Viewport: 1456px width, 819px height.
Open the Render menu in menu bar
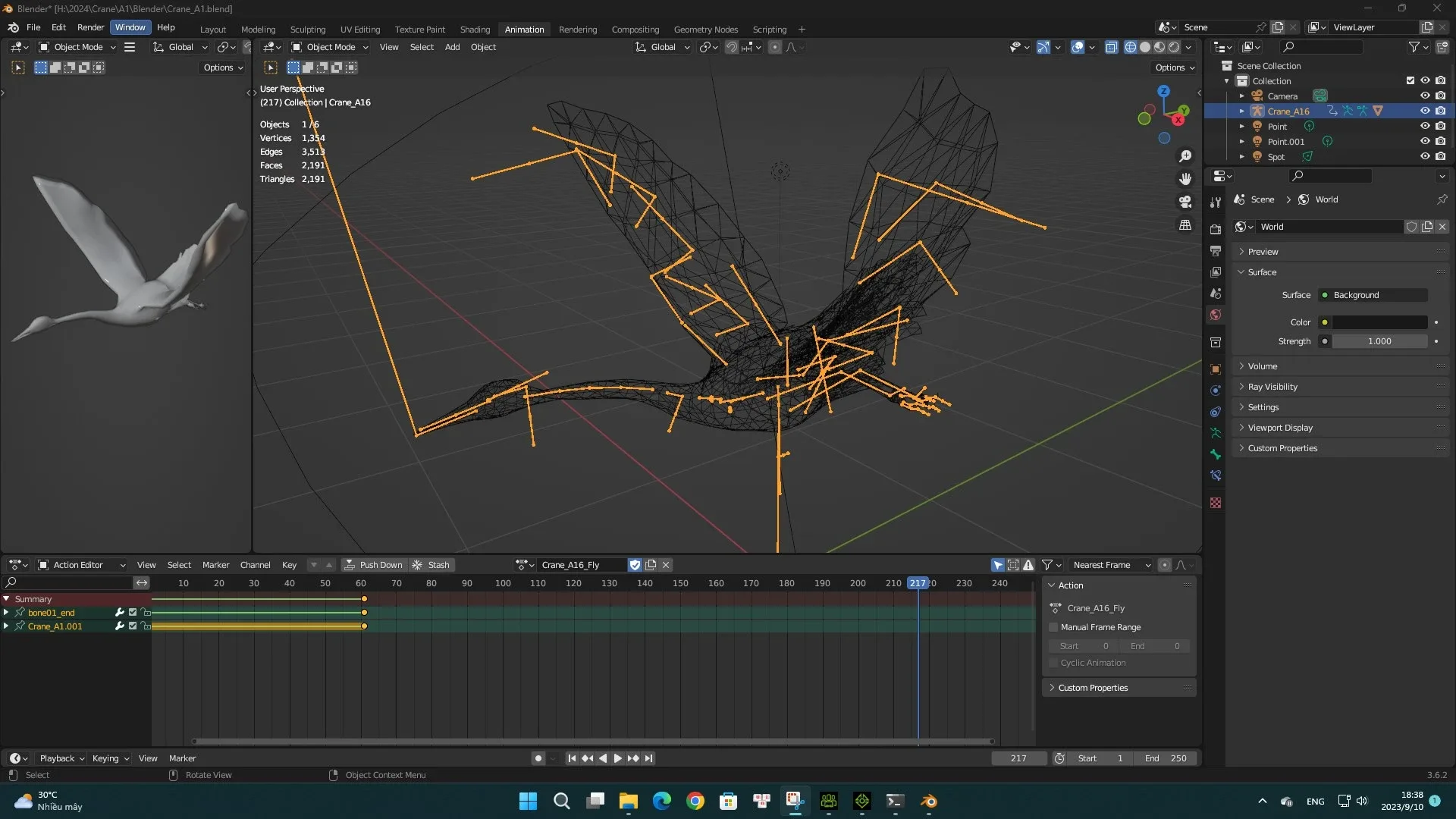pyautogui.click(x=91, y=27)
